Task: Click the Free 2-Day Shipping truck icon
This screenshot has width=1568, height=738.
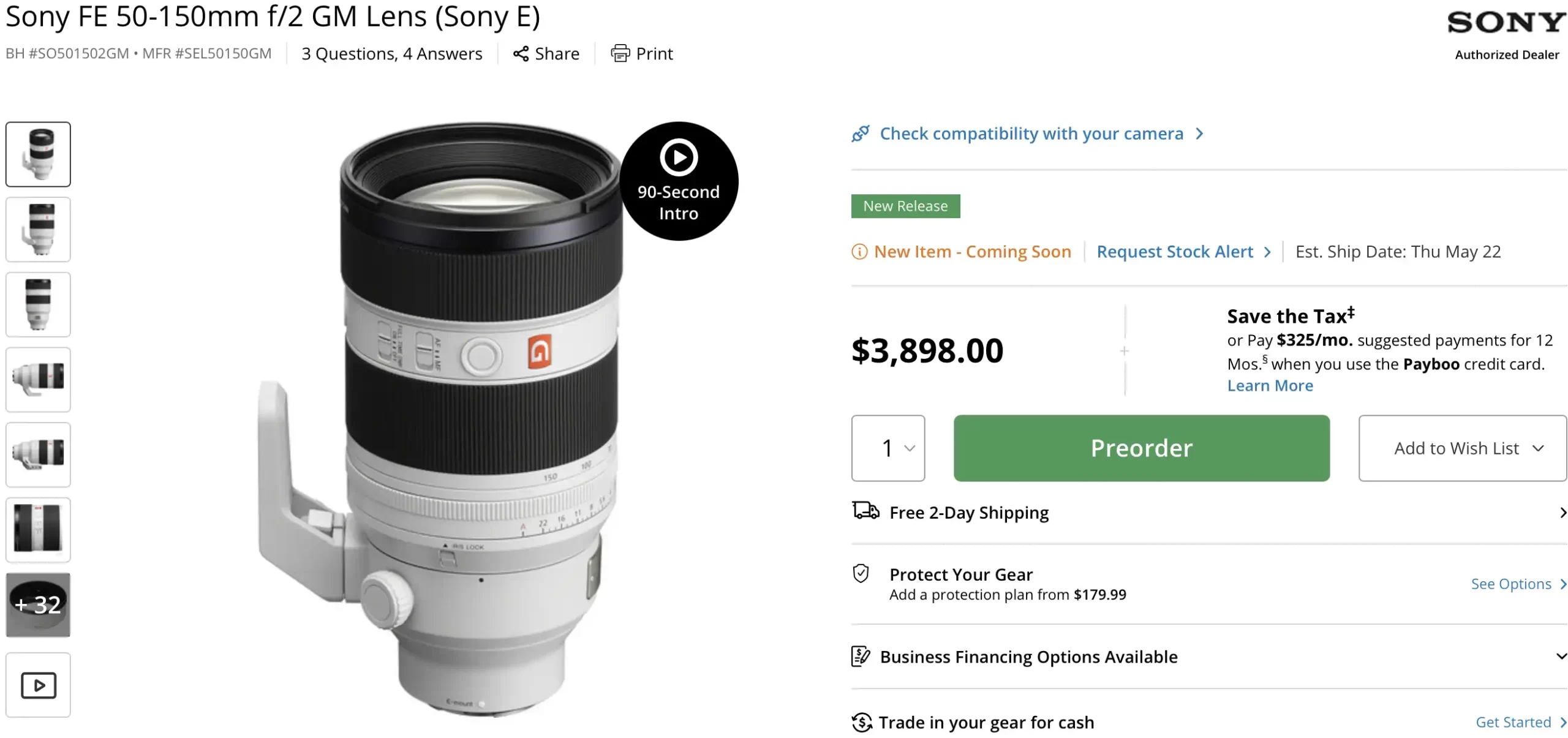Action: coord(865,511)
